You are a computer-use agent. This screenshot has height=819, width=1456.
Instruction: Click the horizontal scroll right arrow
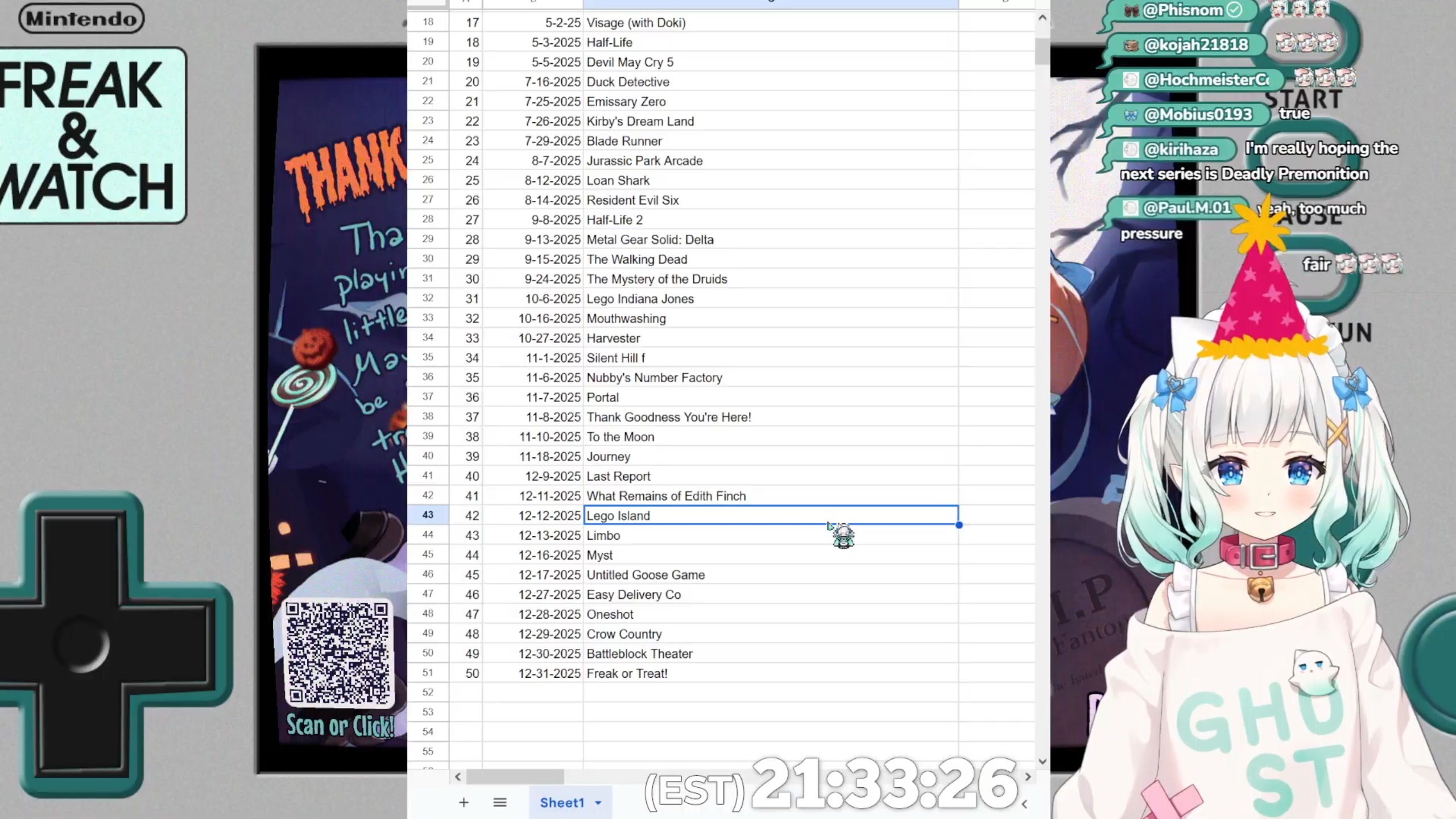pos(1028,777)
